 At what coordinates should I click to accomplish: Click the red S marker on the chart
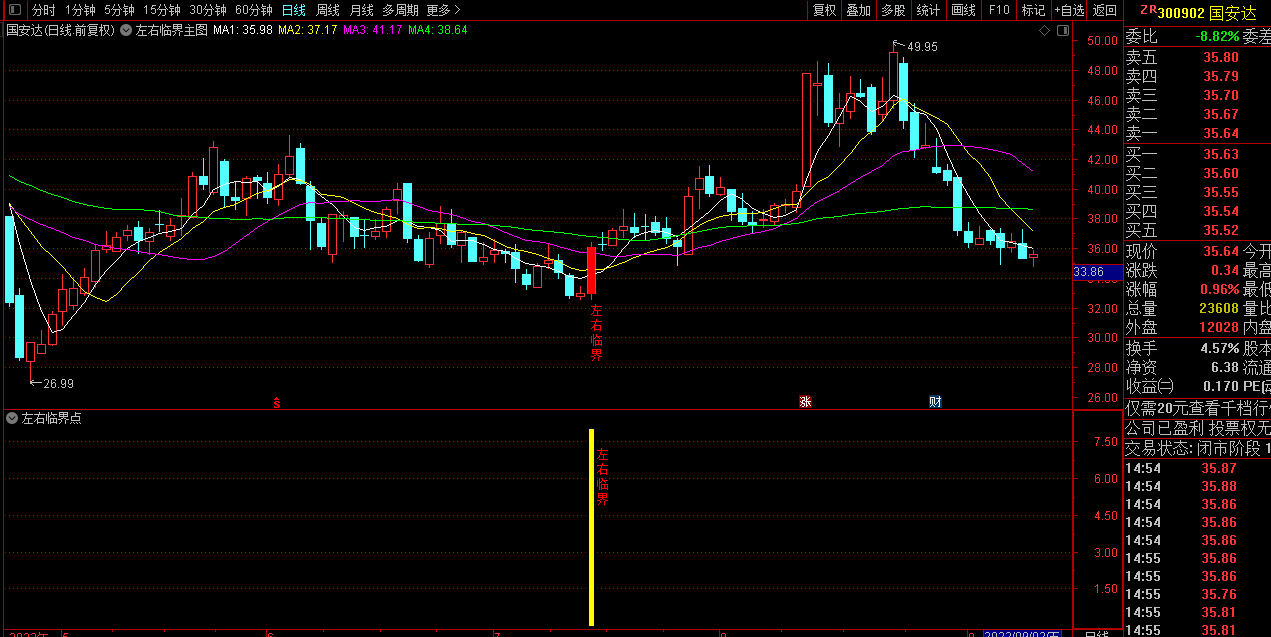[x=277, y=403]
